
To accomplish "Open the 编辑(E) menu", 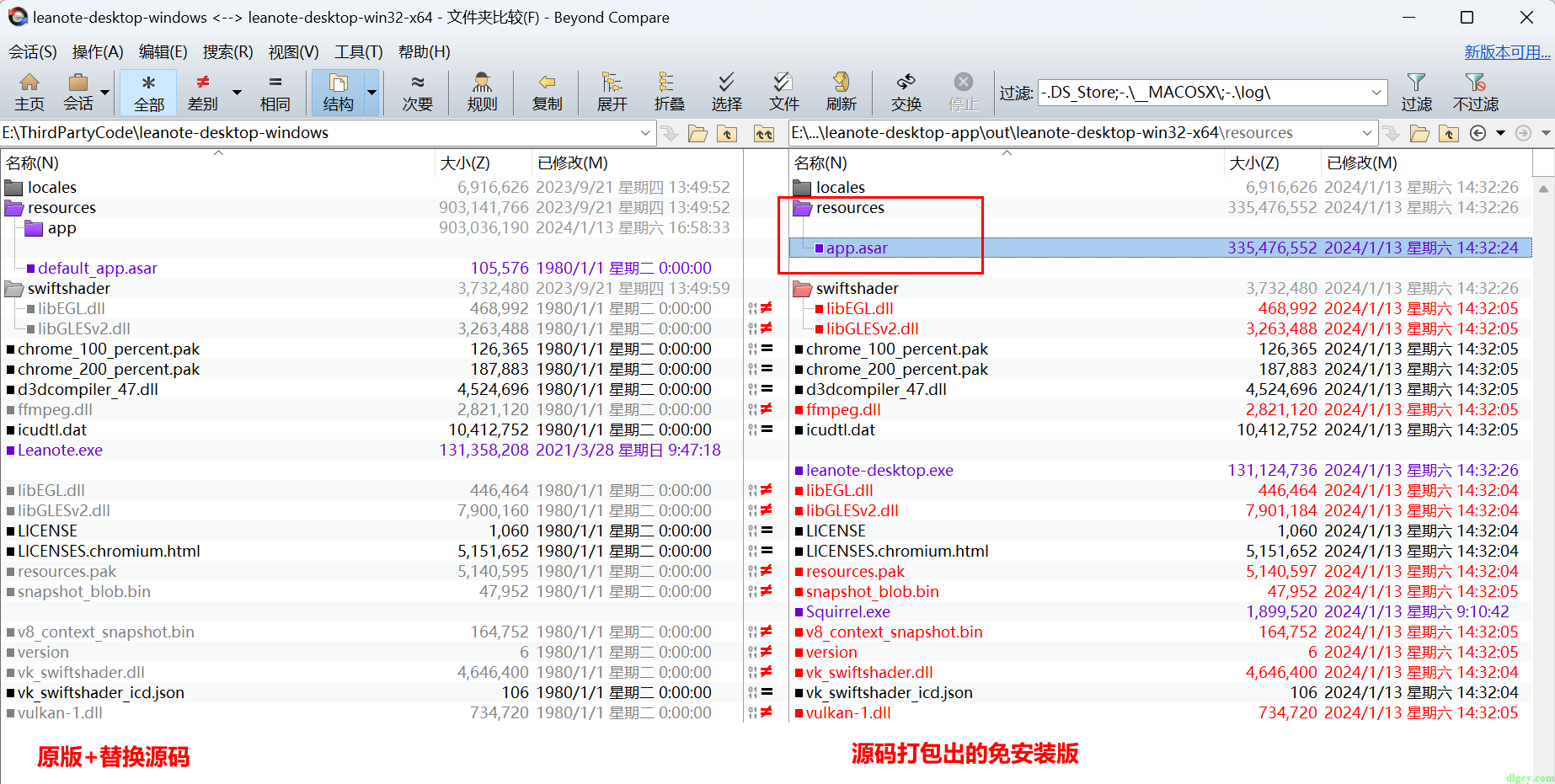I will [163, 52].
